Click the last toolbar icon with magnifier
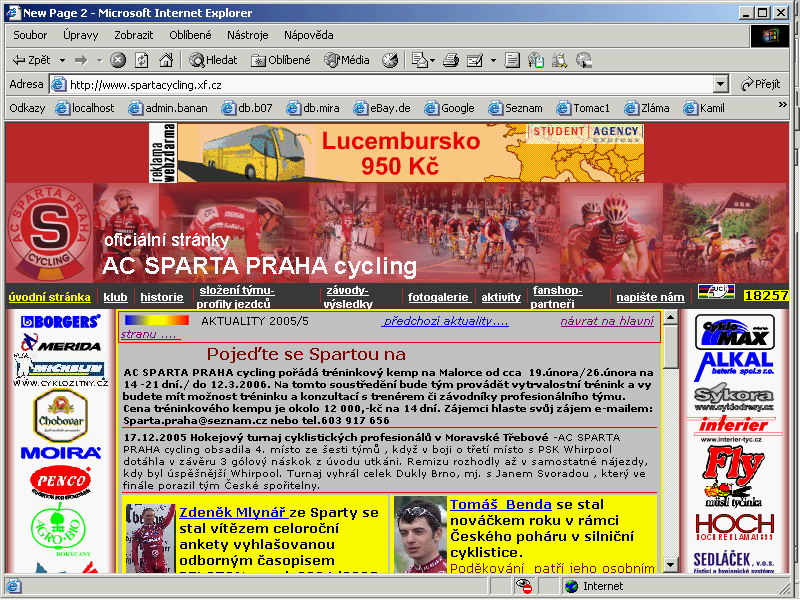This screenshot has width=800, height=600. pos(584,60)
